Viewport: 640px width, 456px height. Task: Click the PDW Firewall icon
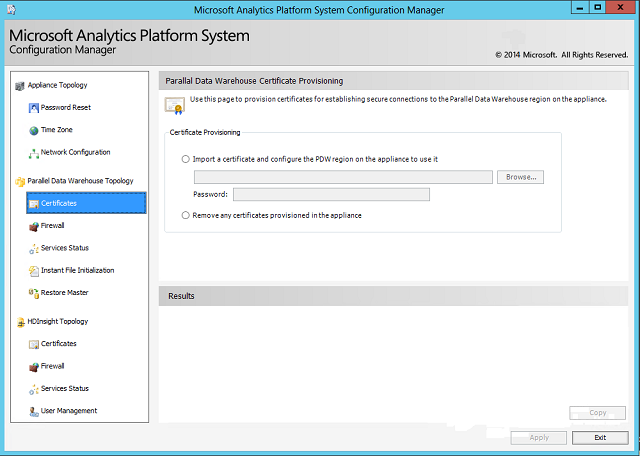pos(34,226)
